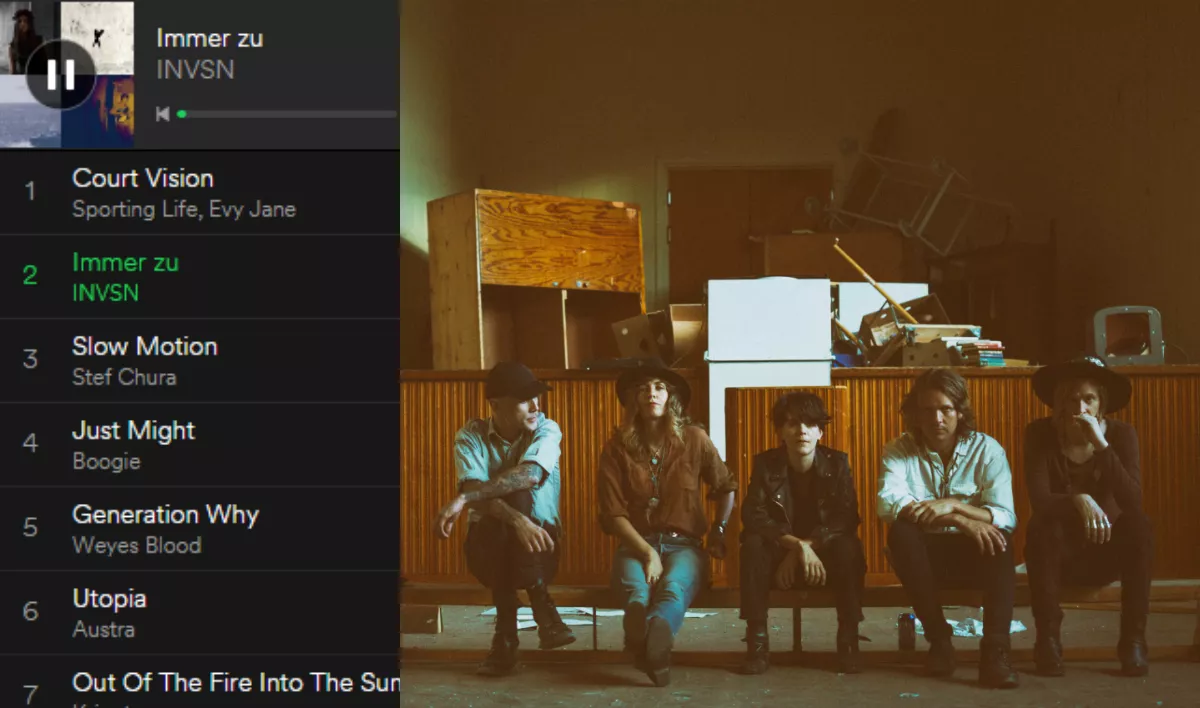Screen dimensions: 1200x708
Task: Open INVSN artist in player header
Action: point(195,70)
